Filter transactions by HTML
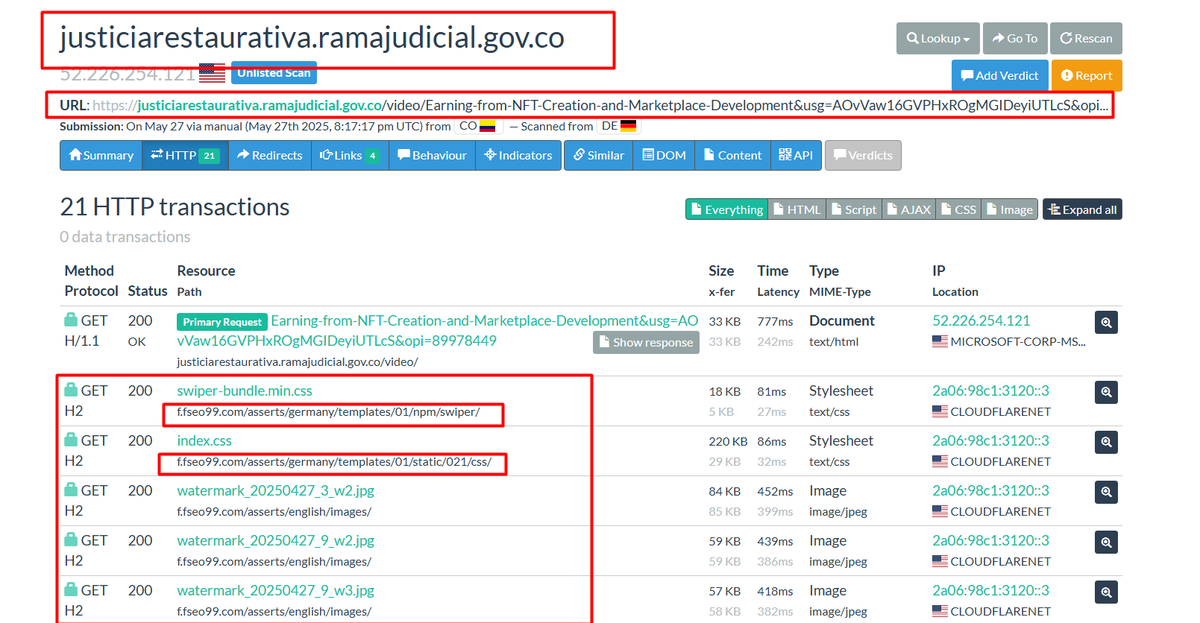 pos(797,209)
